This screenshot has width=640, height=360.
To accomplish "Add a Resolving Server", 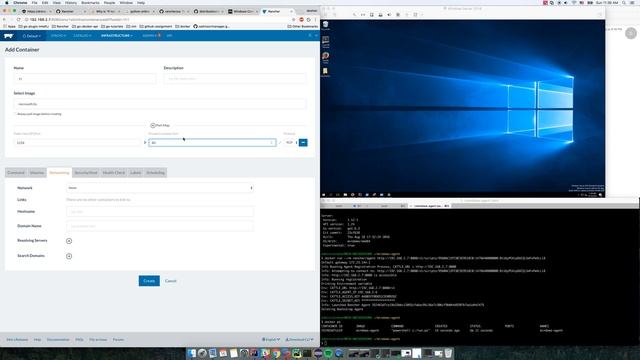I will [x=69, y=241].
